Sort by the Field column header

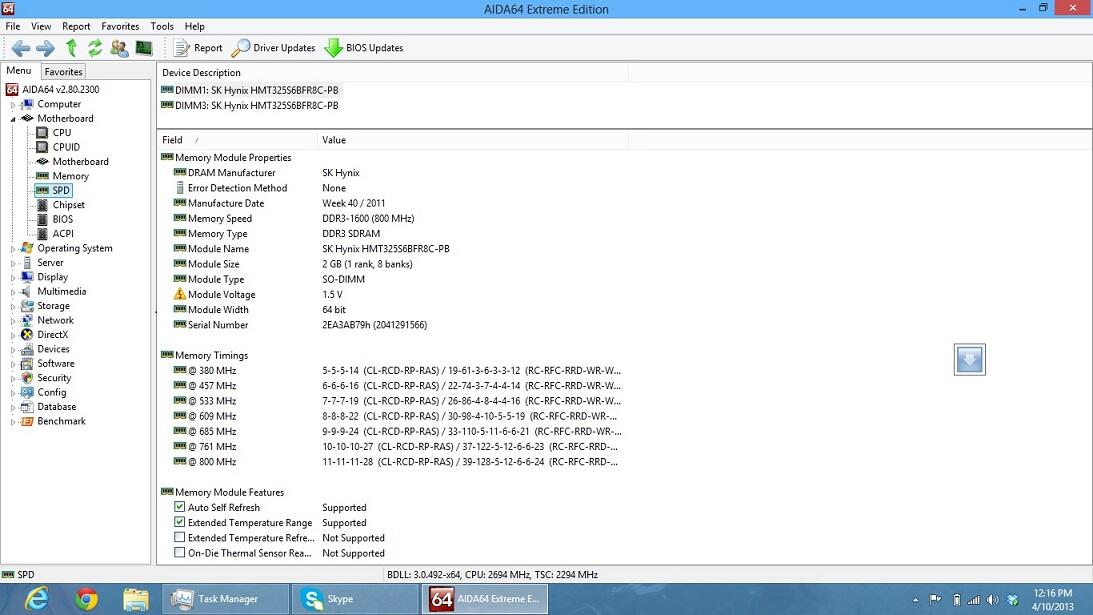tap(237, 140)
